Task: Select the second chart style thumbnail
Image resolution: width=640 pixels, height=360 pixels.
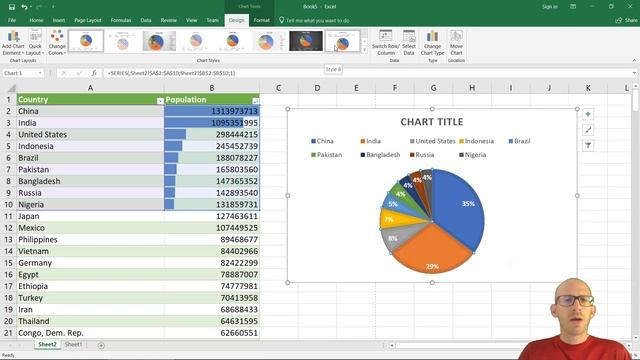Action: [x=122, y=41]
